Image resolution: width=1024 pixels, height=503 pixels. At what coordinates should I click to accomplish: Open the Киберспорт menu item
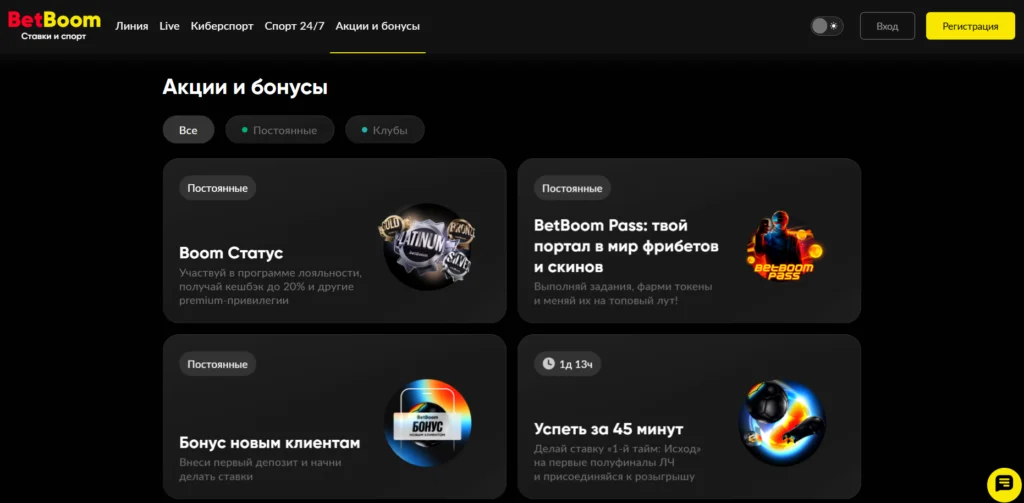(x=222, y=26)
